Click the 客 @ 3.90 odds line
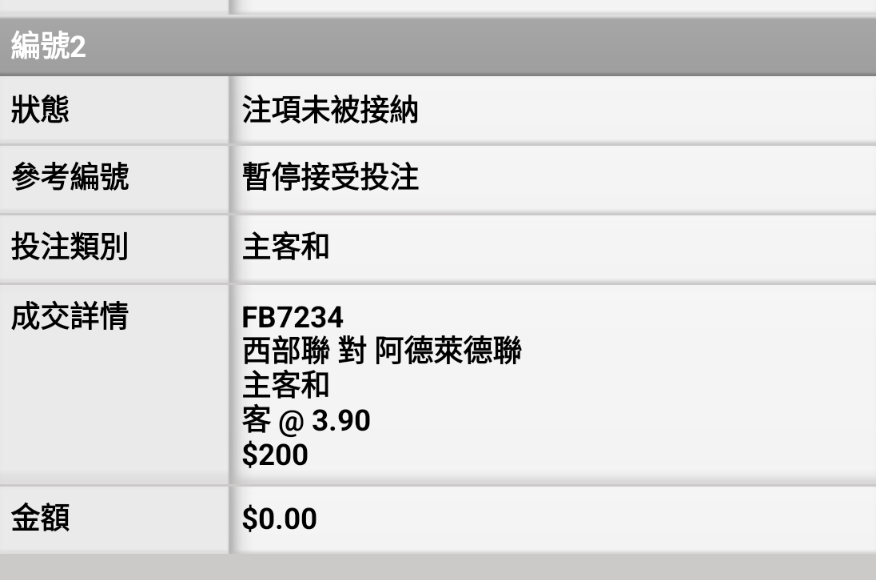The width and height of the screenshot is (876, 580). pos(306,420)
